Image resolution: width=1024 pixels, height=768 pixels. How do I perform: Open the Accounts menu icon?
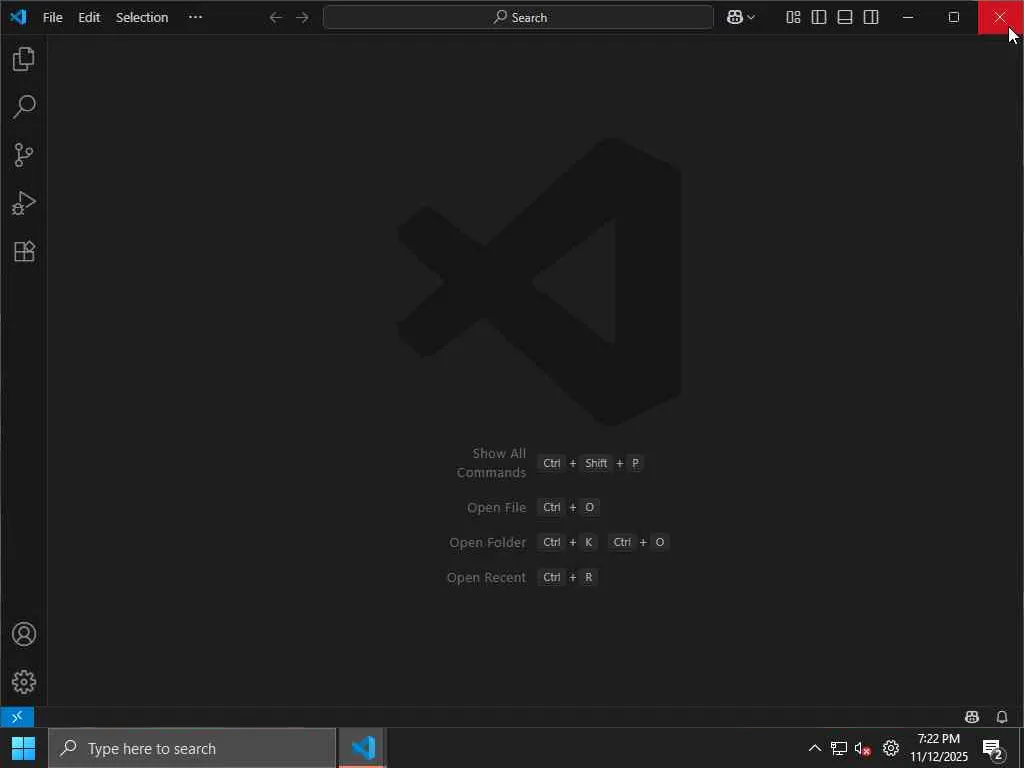click(x=24, y=634)
